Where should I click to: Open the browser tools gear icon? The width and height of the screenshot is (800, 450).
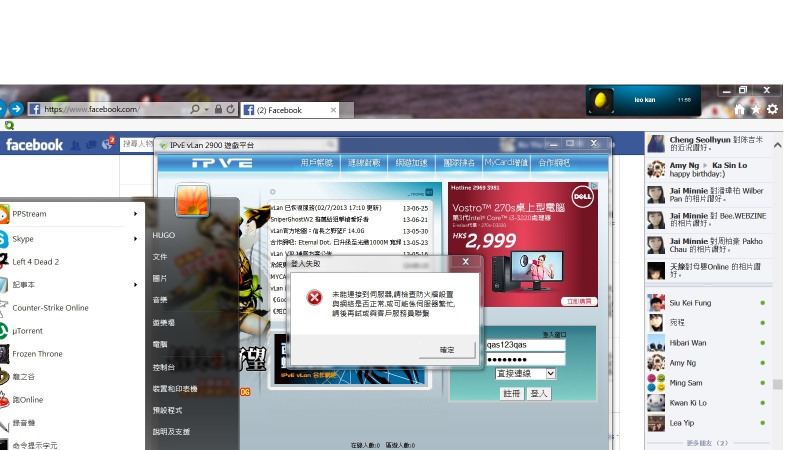[772, 109]
